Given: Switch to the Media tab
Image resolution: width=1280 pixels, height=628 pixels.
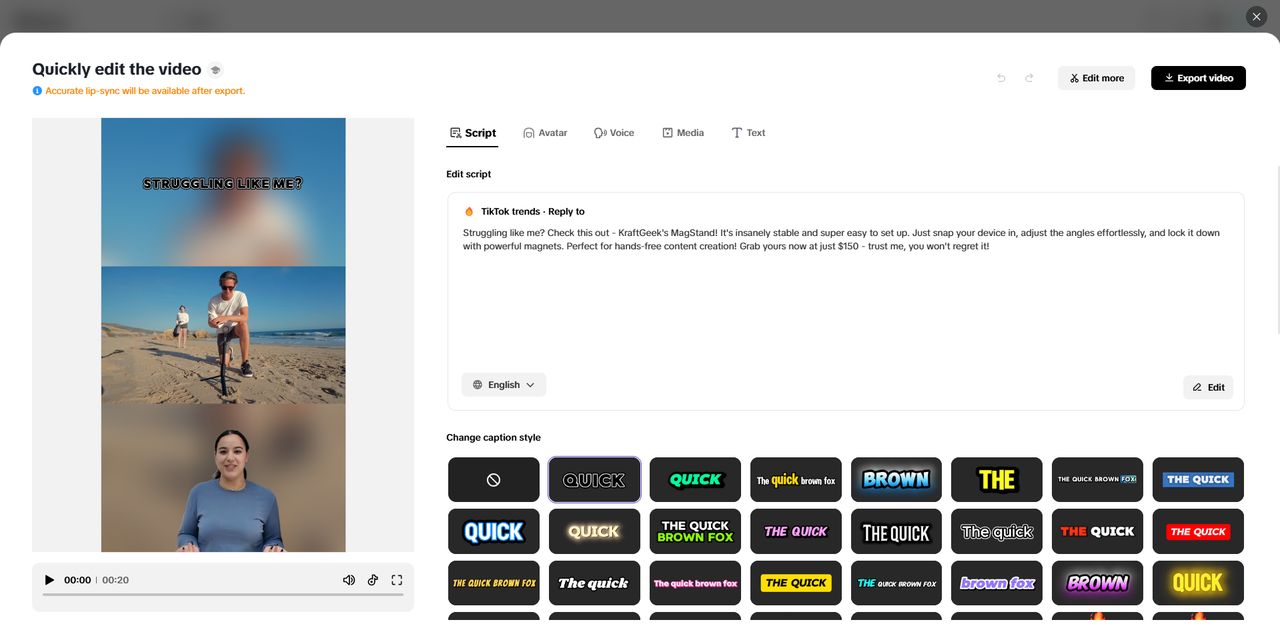Looking at the screenshot, I should [683, 132].
